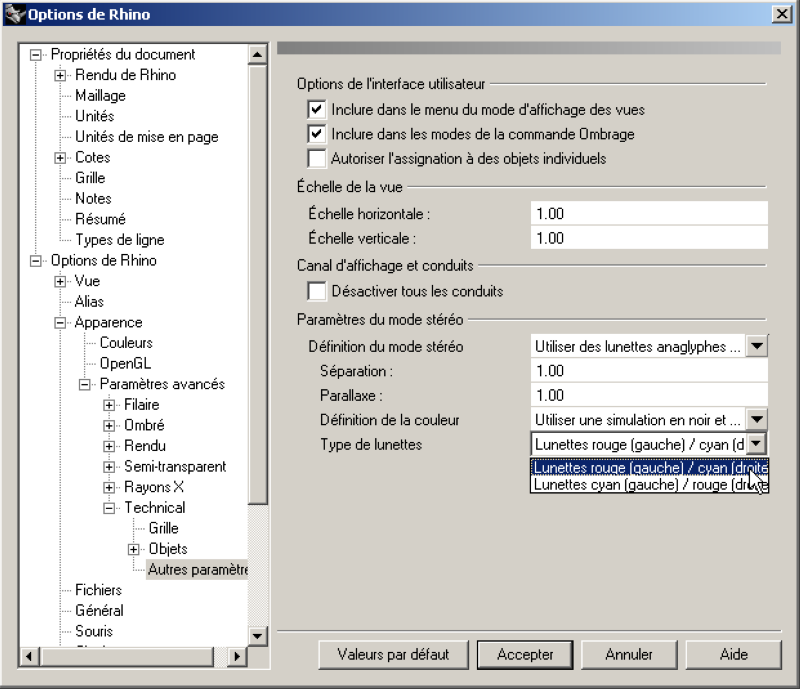The image size is (800, 689).
Task: Select 'Général' in the options tree
Action: [99, 610]
